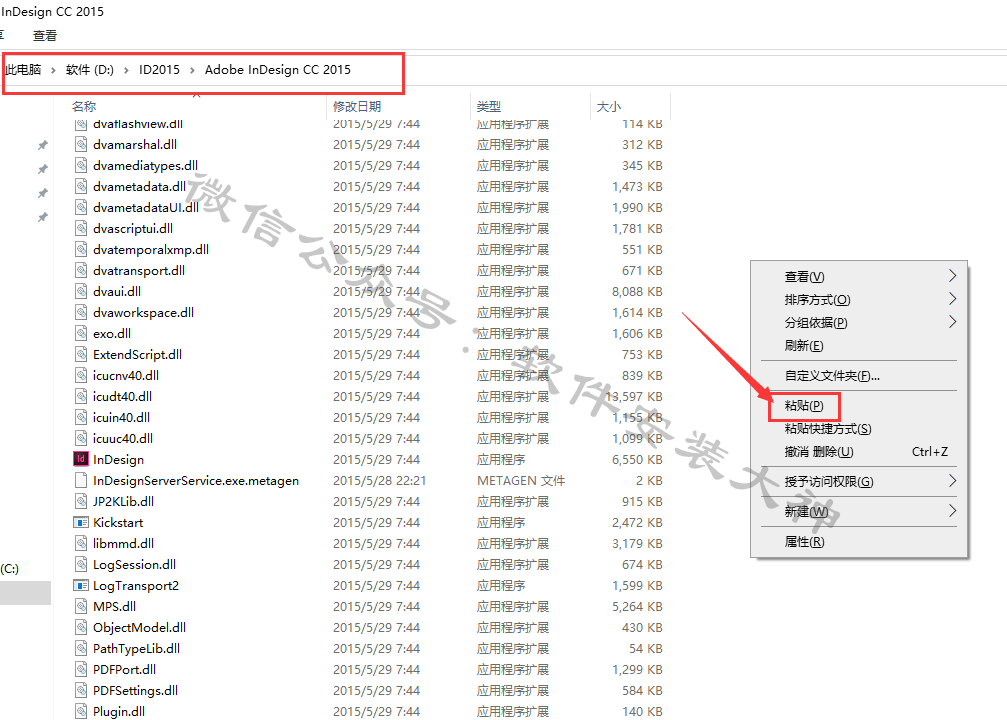Select the icuuc40.dll file name
Screen dimensions: 1007x720
point(123,439)
